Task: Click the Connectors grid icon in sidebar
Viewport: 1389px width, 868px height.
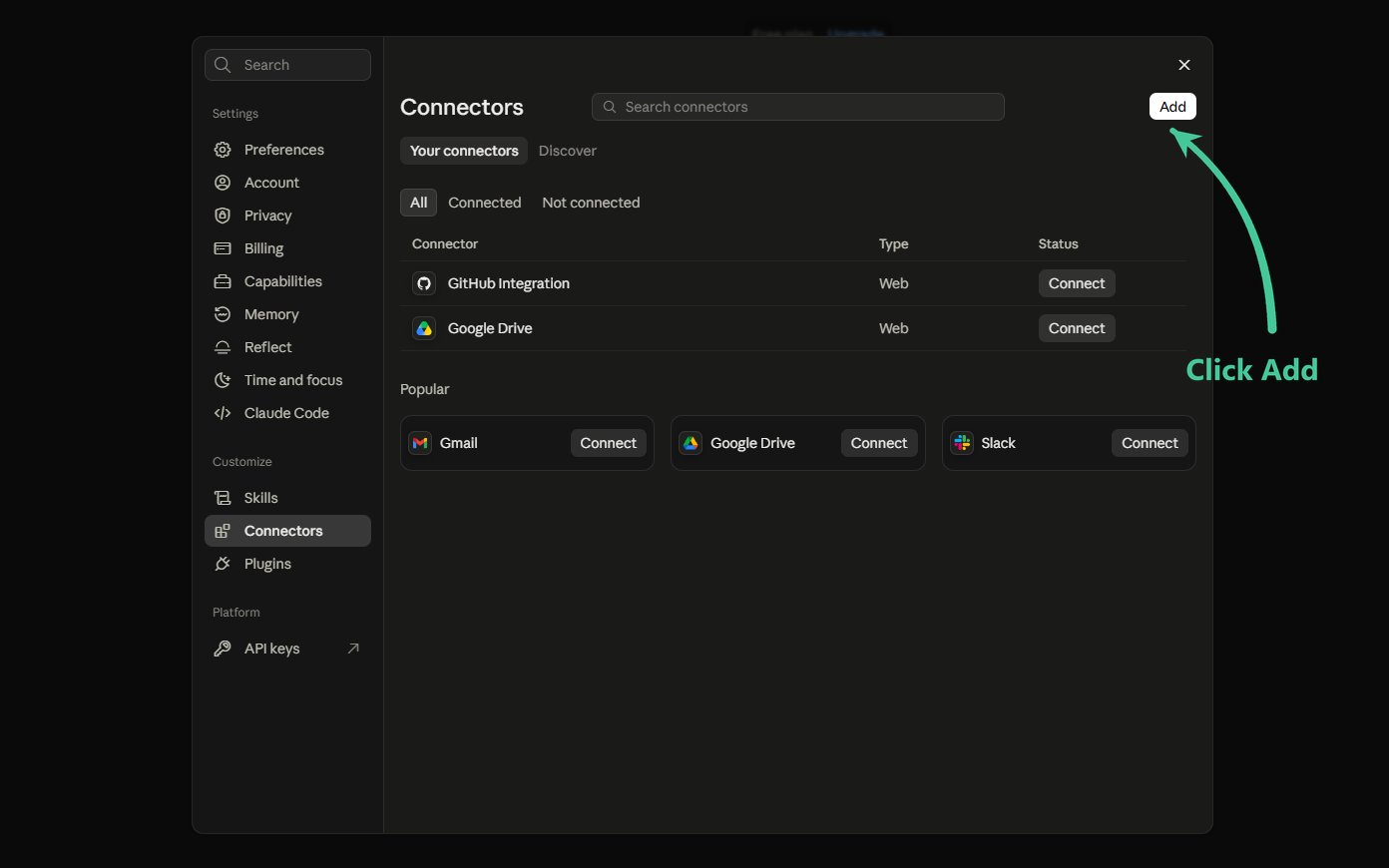Action: 223,531
